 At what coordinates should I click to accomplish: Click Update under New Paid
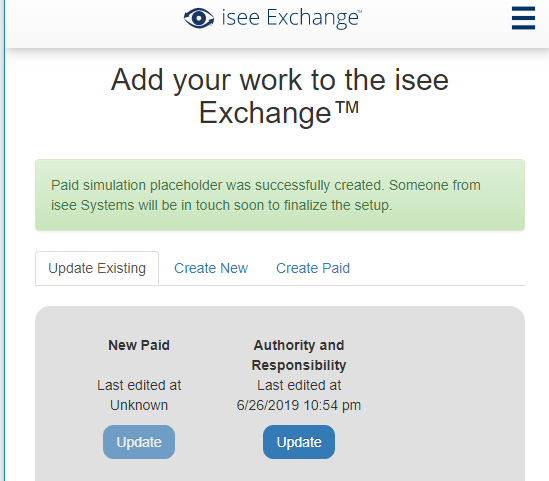[x=139, y=442]
